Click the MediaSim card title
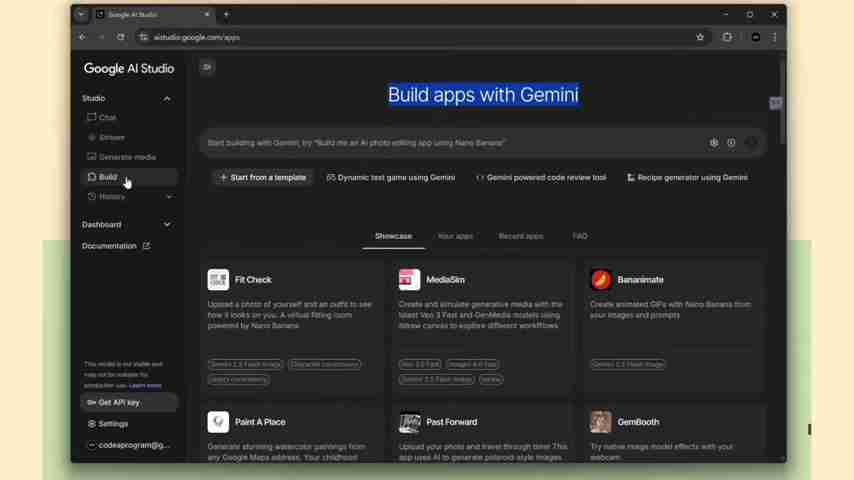This screenshot has height=480, width=854. click(x=446, y=280)
